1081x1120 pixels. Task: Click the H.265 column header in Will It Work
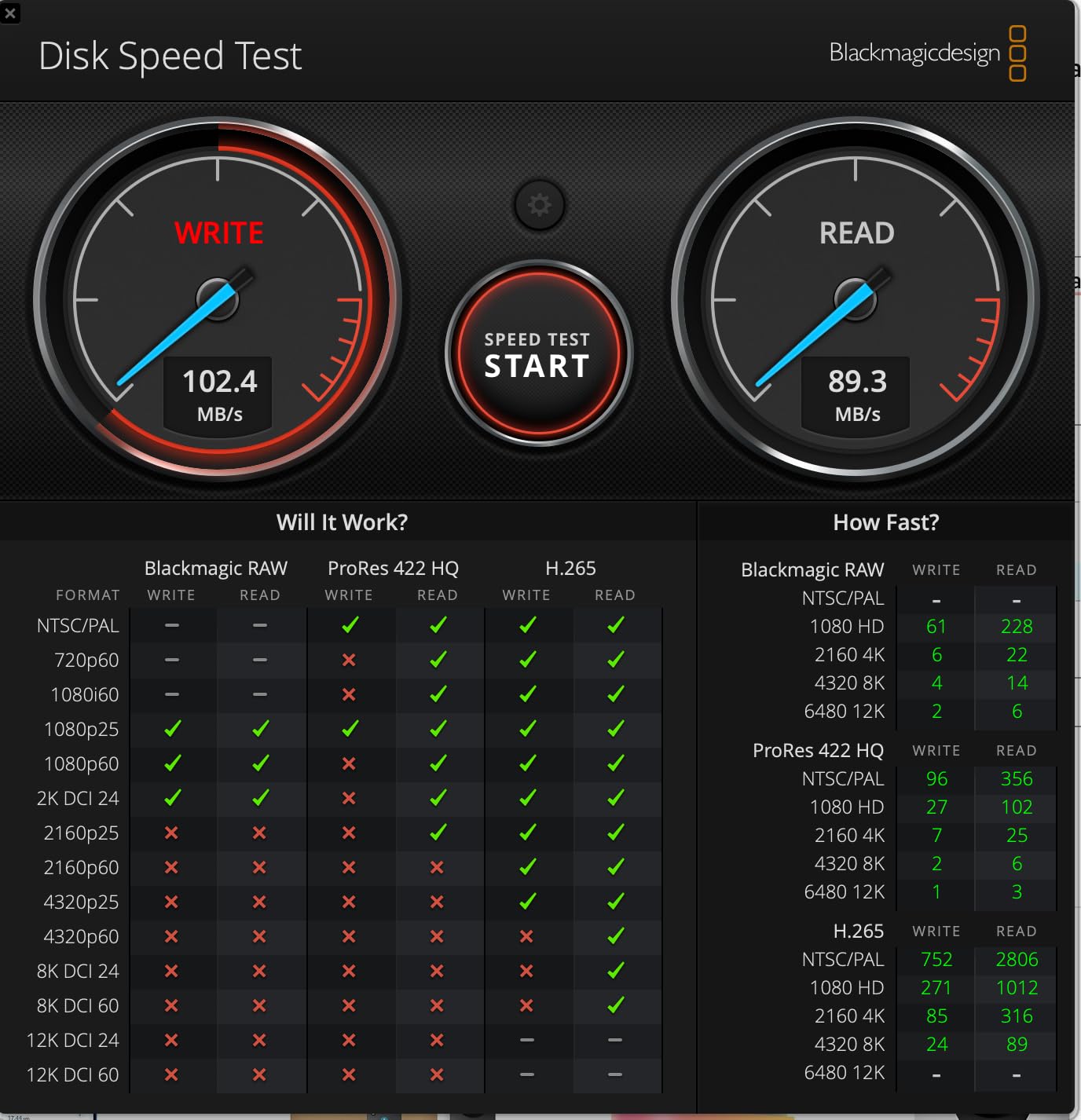[570, 568]
